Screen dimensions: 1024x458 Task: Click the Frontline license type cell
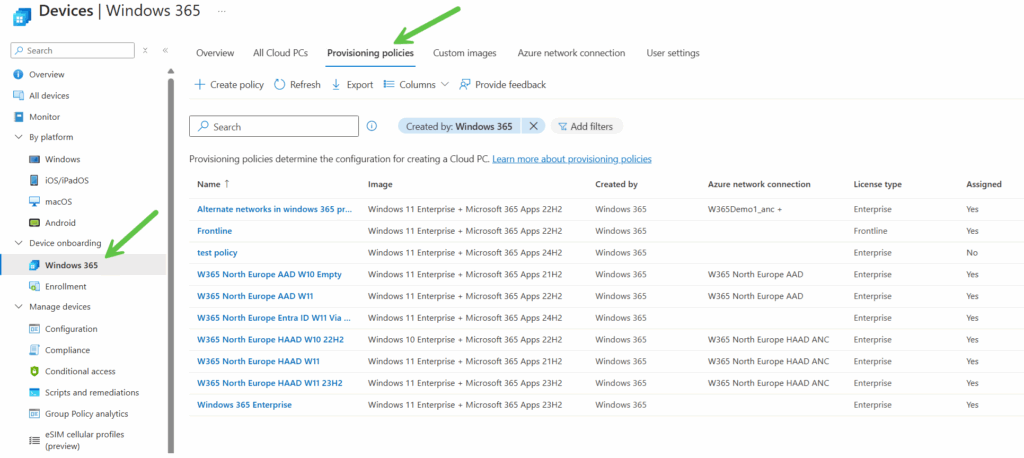(869, 231)
